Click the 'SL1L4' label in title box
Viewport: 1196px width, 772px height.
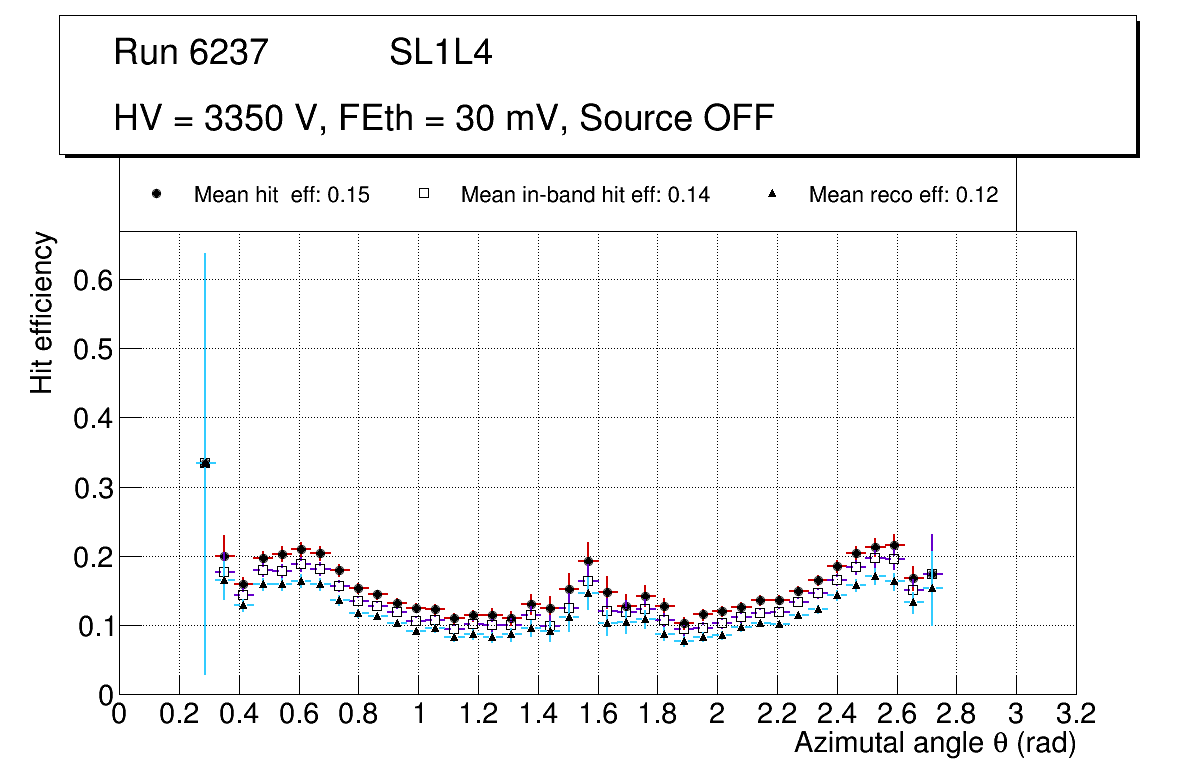point(441,53)
